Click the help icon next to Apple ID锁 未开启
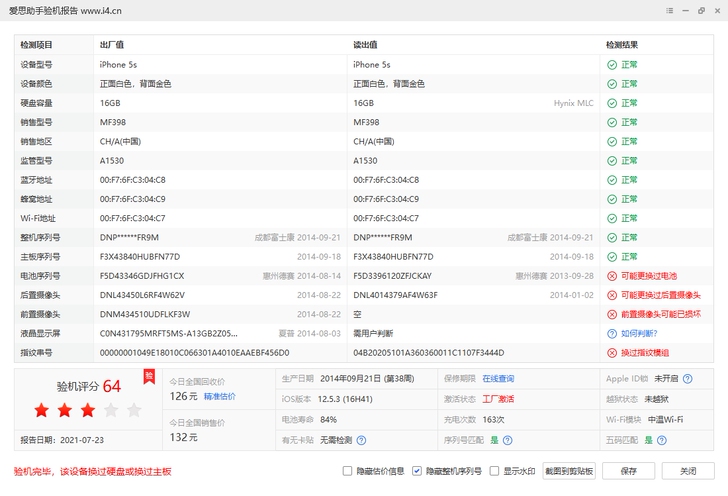The height and width of the screenshot is (496, 728). tap(688, 379)
